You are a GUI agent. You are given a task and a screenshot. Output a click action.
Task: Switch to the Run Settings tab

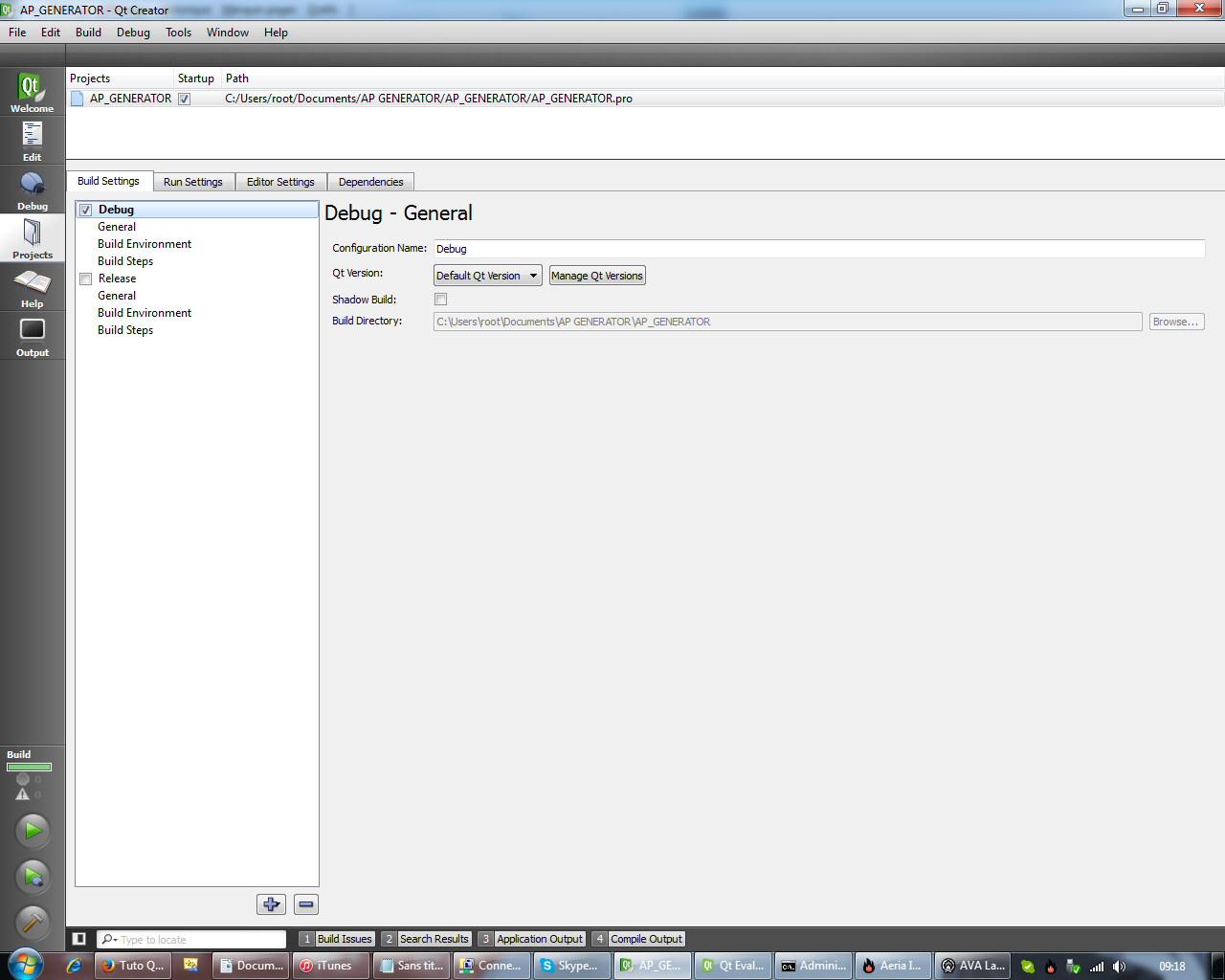(193, 182)
